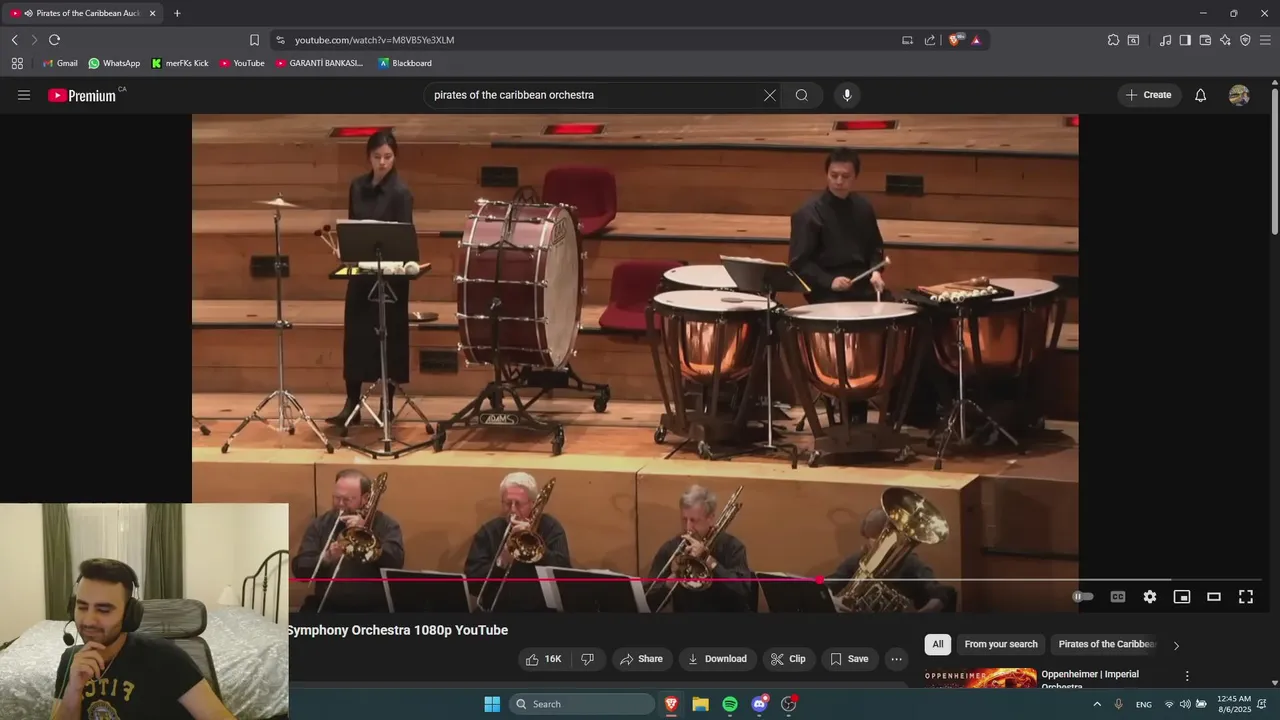The width and height of the screenshot is (1280, 720).
Task: Toggle autoplay switch in the player
Action: 1083,597
